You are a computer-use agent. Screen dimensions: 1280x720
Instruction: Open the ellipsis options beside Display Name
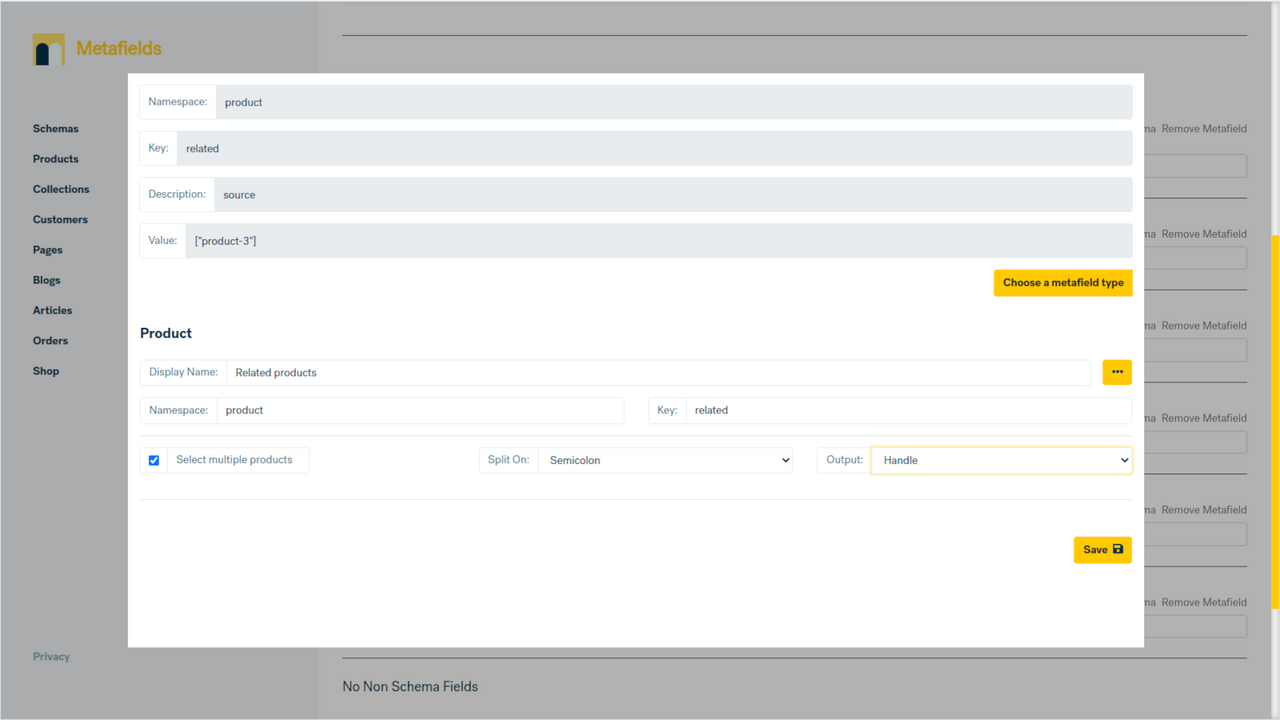(x=1117, y=372)
